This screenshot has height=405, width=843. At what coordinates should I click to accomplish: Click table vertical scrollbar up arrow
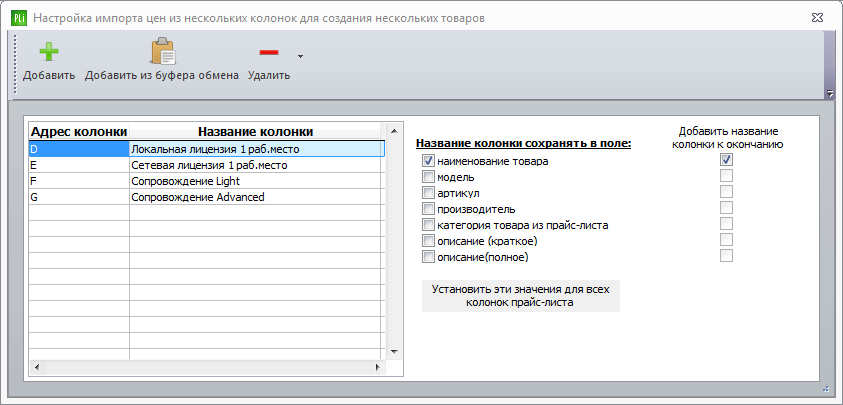pos(394,131)
